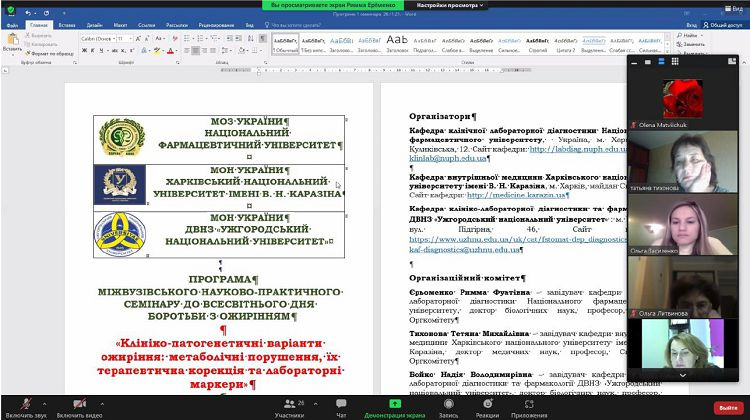Justify the paragraph text
The image size is (750, 420).
212,50
